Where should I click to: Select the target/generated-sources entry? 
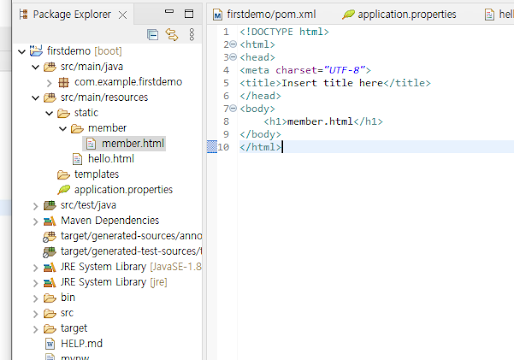pyautogui.click(x=131, y=236)
